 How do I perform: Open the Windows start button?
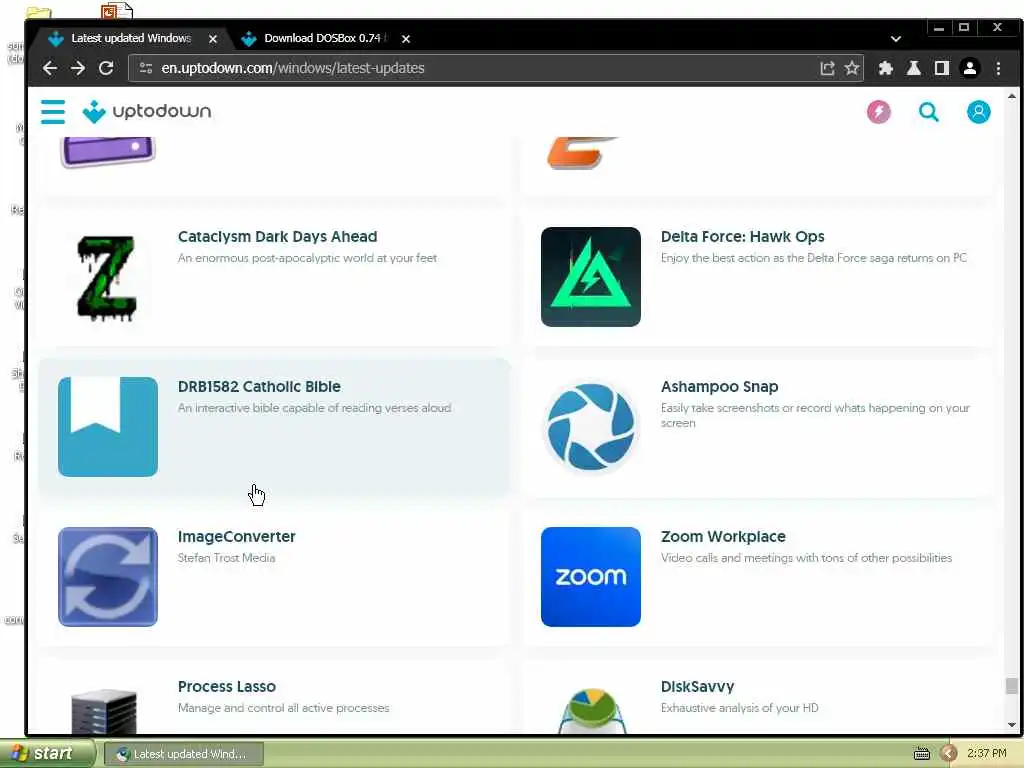[x=47, y=753]
